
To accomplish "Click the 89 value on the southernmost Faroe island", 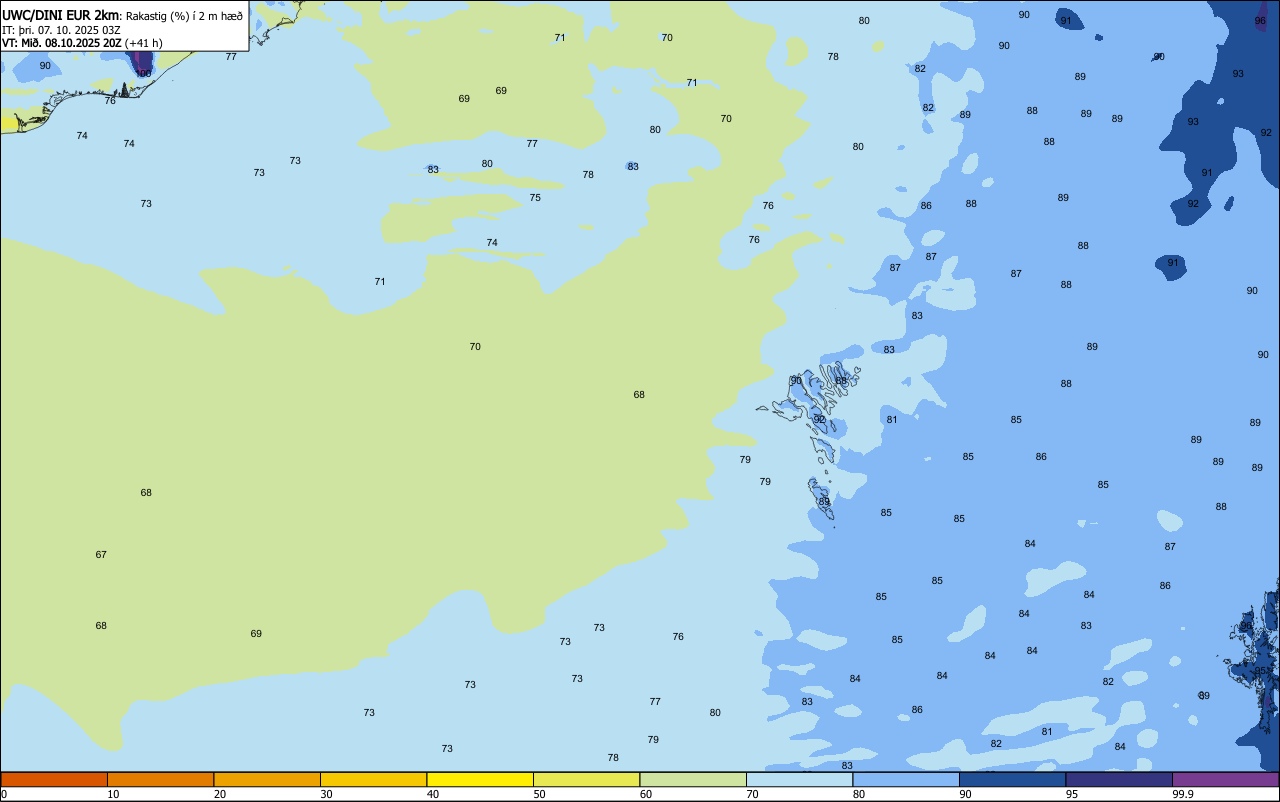I will (x=824, y=501).
